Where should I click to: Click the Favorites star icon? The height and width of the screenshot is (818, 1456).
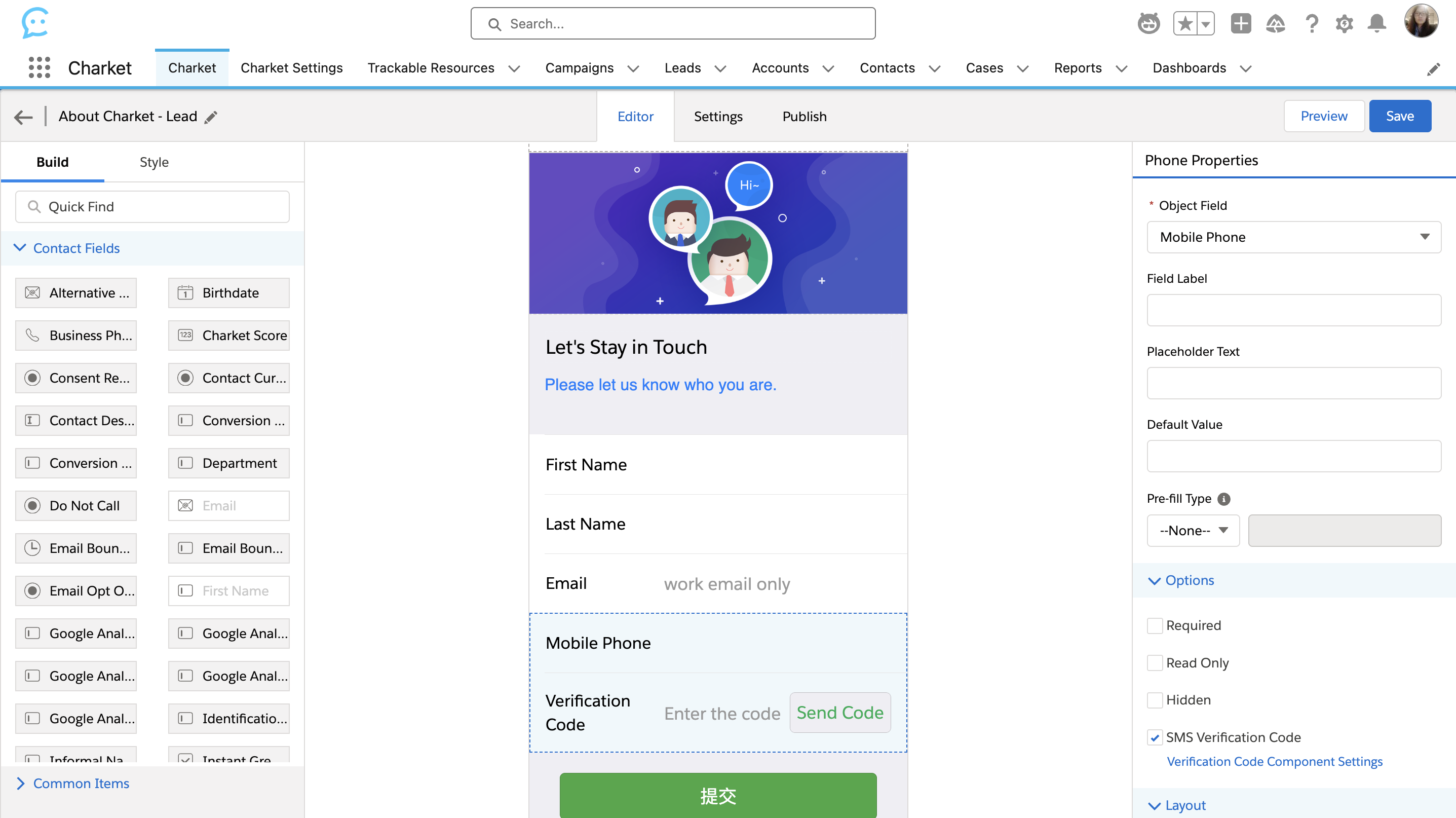[1184, 24]
